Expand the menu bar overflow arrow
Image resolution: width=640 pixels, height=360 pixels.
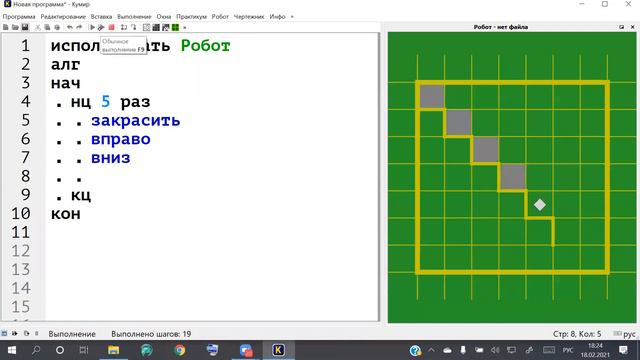coord(292,17)
